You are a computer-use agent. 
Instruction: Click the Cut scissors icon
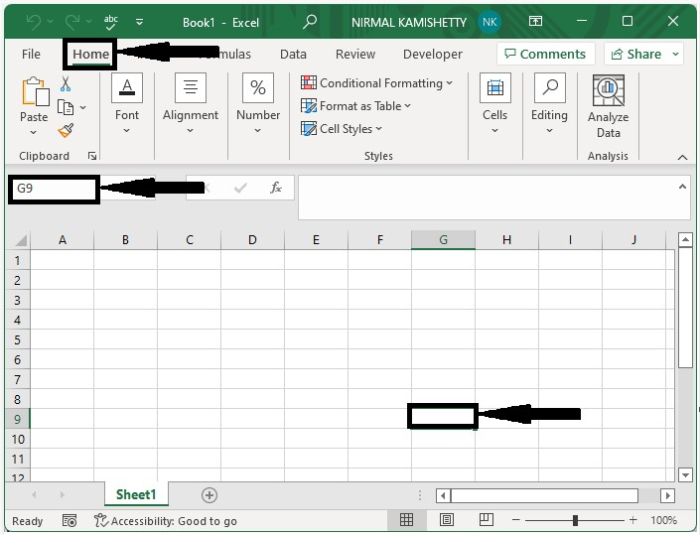66,84
